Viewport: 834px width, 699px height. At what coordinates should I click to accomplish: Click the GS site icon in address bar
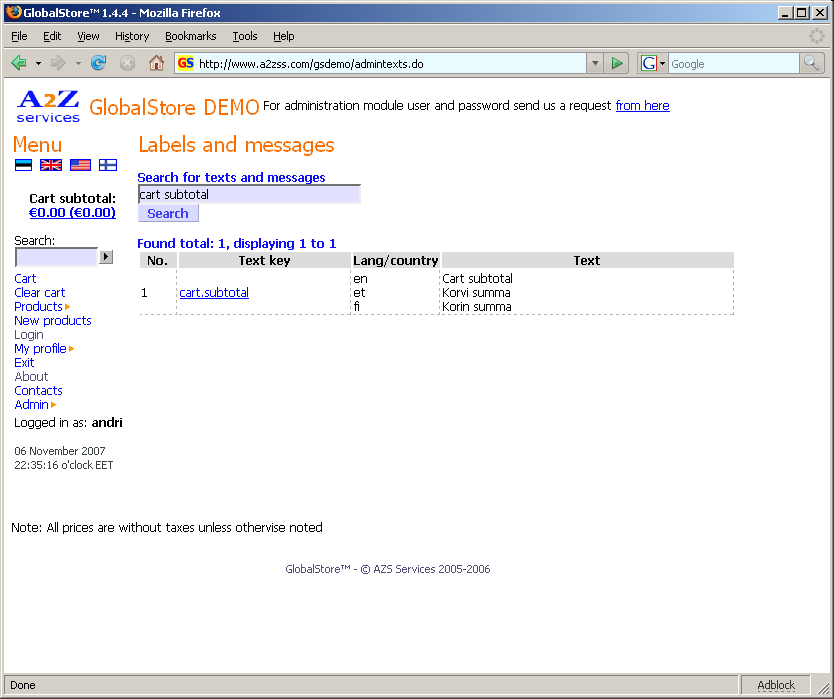coord(186,63)
